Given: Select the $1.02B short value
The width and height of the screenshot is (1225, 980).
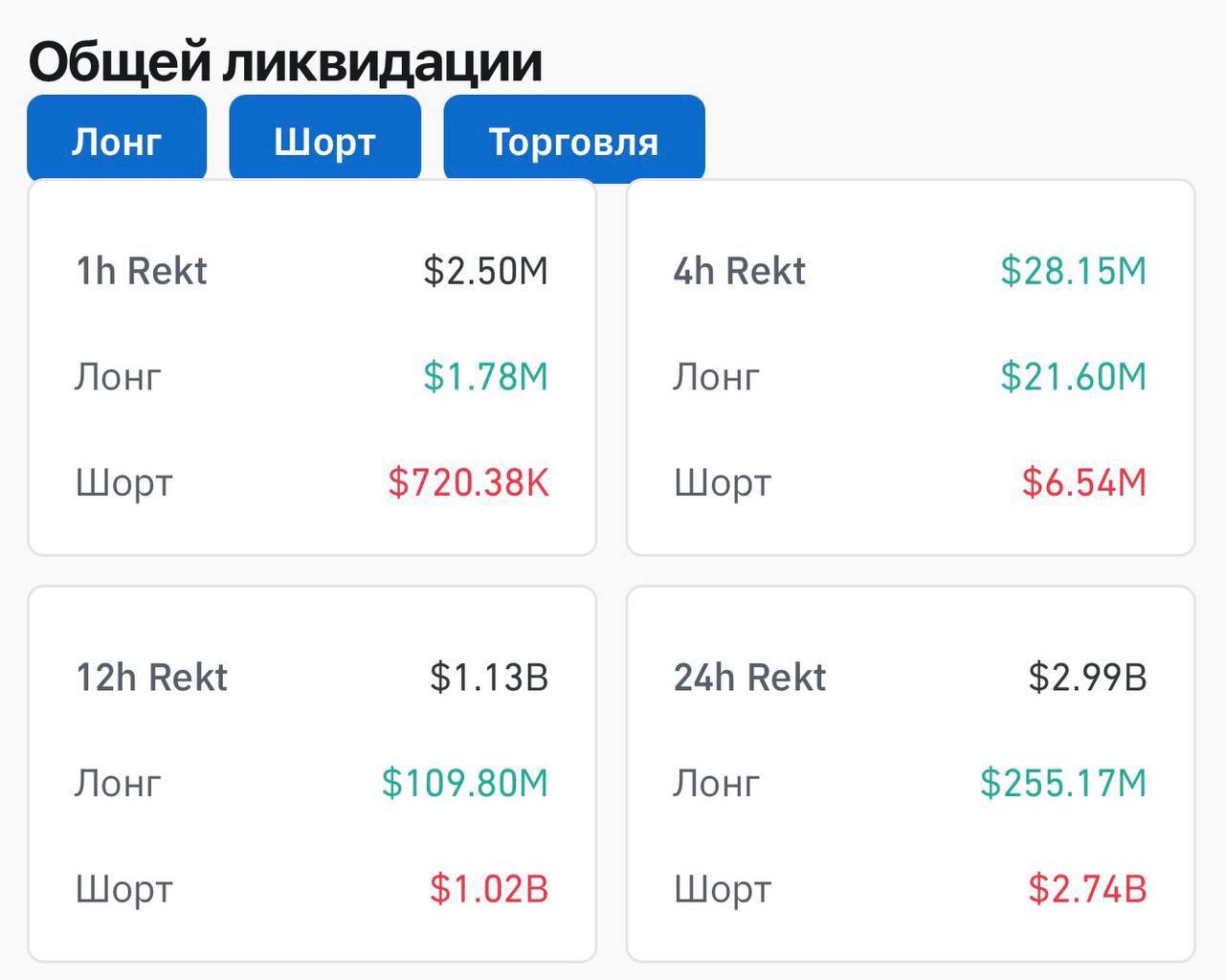Looking at the screenshot, I should 489,888.
